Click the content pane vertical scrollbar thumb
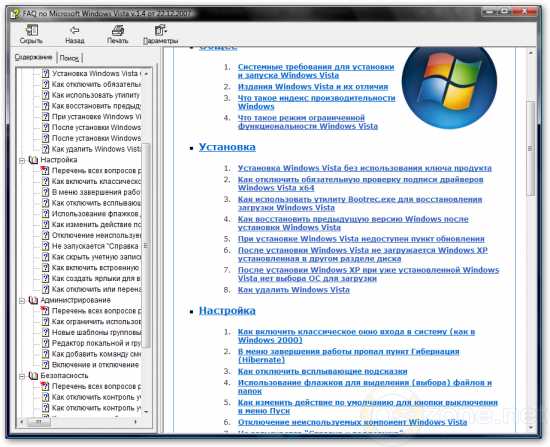 (x=531, y=149)
